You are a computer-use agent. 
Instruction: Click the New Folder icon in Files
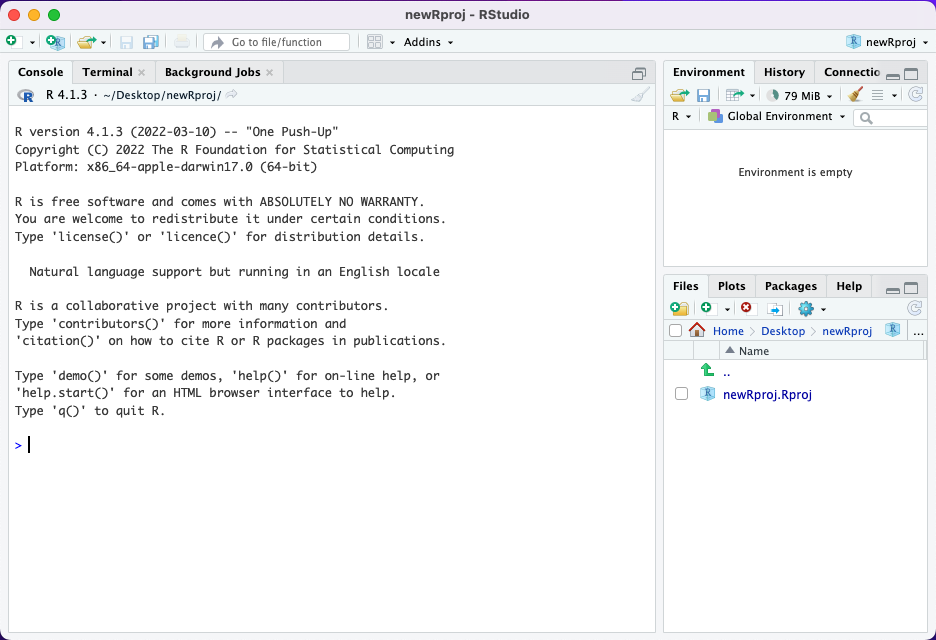[x=679, y=309]
